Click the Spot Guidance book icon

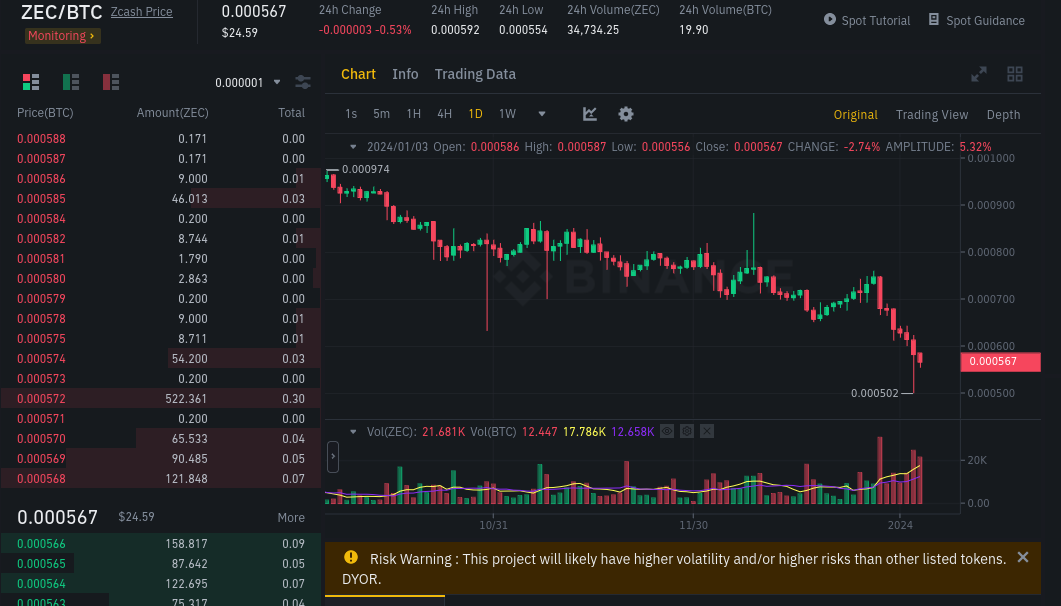pyautogui.click(x=934, y=20)
